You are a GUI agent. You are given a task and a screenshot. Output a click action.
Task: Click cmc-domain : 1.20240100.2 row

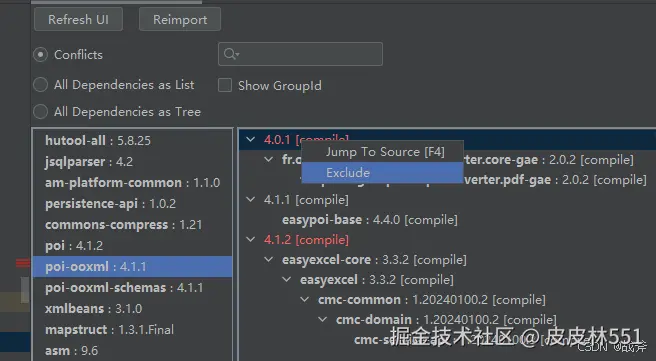(446, 320)
